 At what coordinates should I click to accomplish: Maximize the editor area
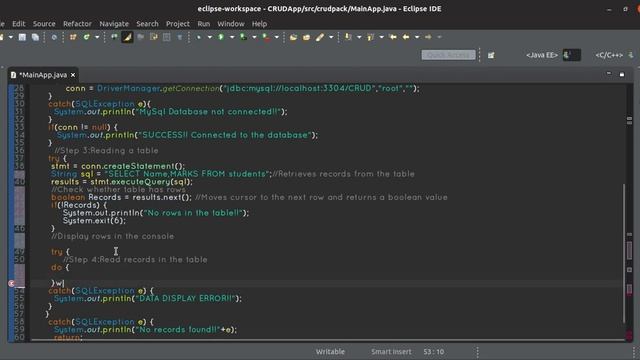tap(622, 74)
